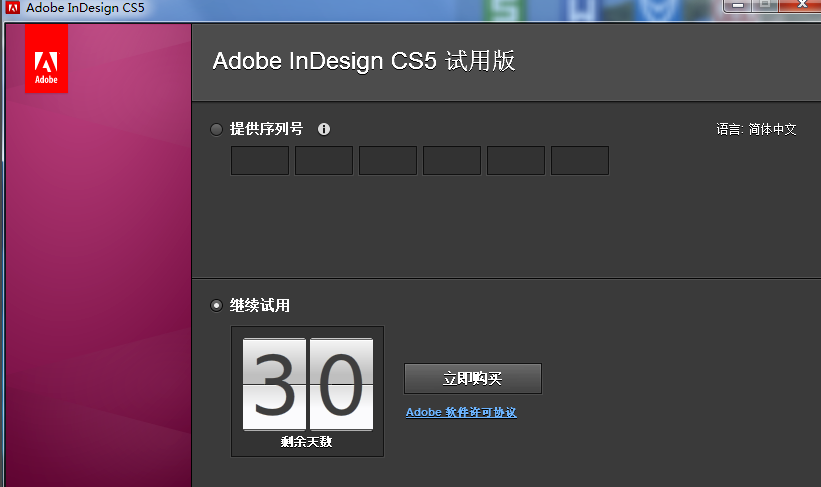Click the second serial number field
Viewport: 821px width, 487px height.
pos(324,160)
